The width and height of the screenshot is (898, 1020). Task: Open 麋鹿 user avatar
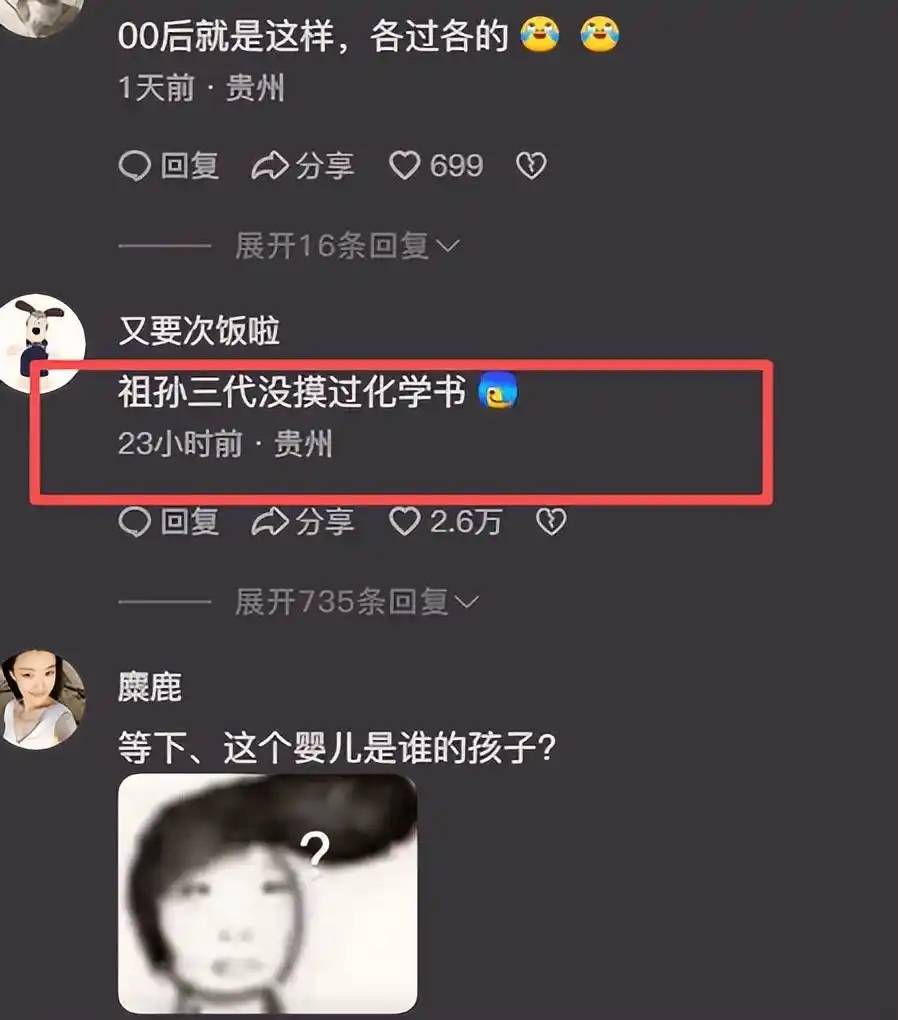click(x=42, y=699)
